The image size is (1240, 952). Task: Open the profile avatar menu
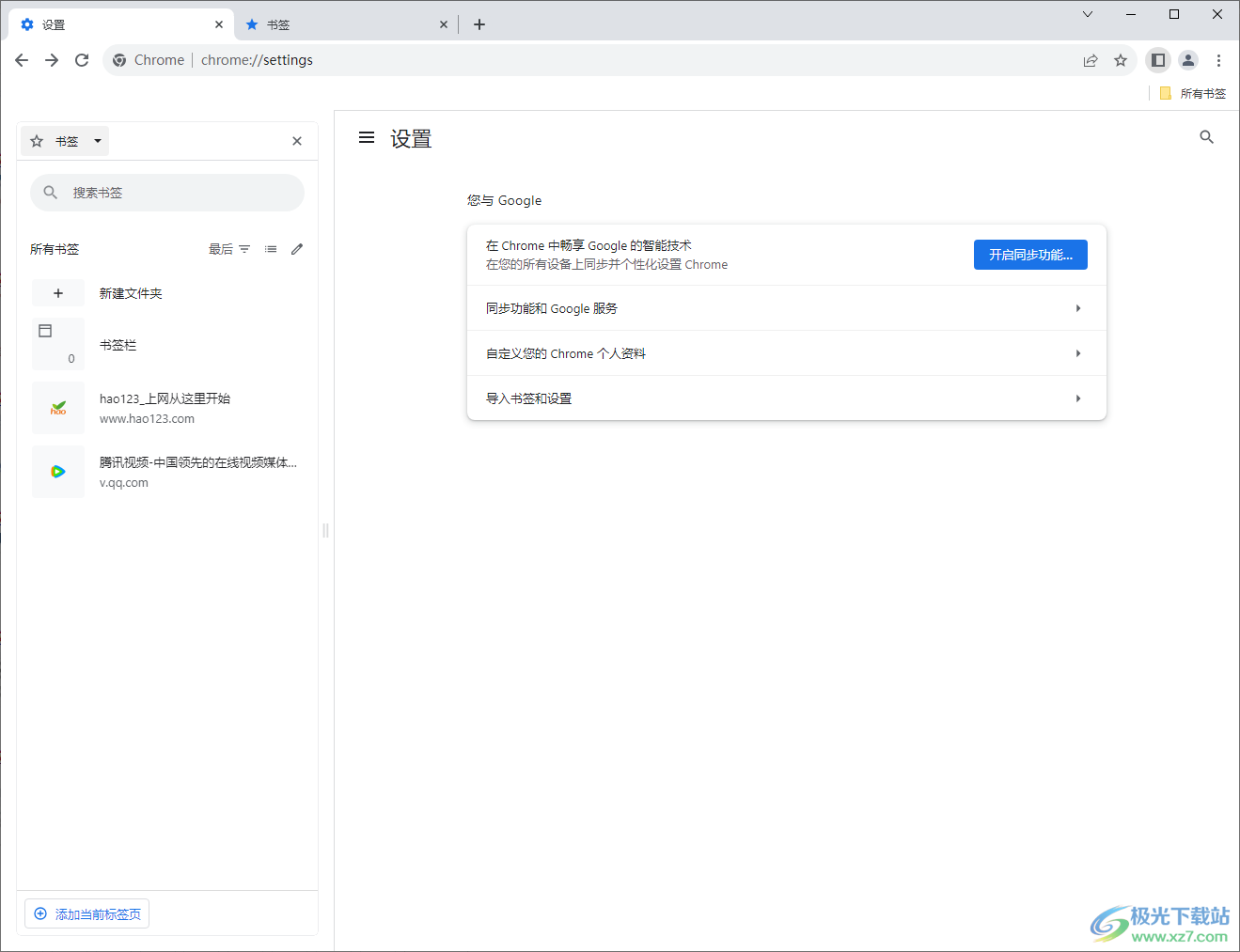[1188, 60]
